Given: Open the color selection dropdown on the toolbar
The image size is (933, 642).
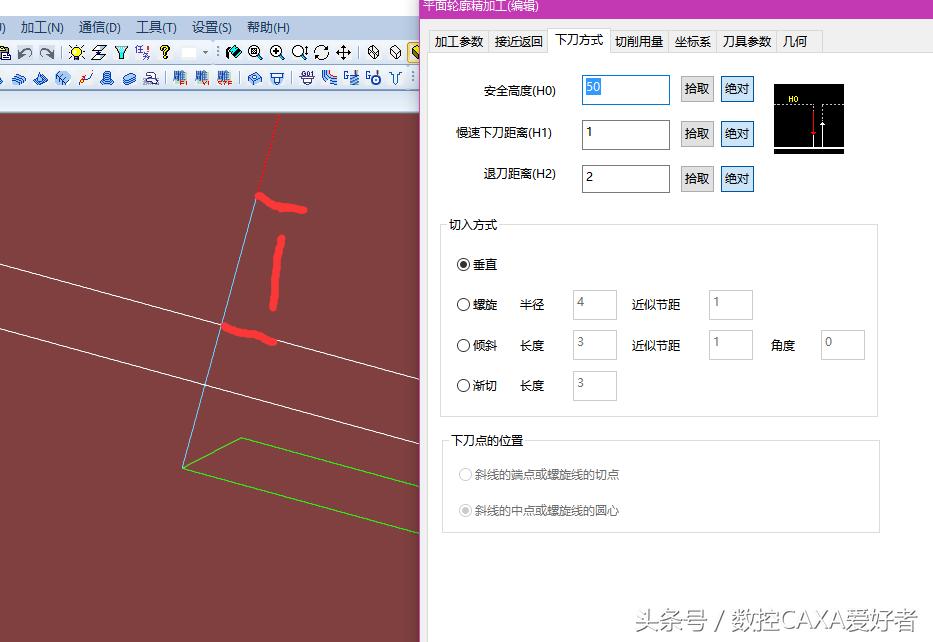Looking at the screenshot, I should [205, 52].
